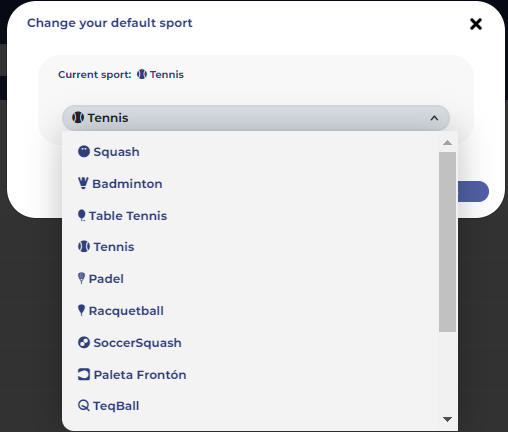This screenshot has width=508, height=432.
Task: Click the Padel racket icon
Action: pyautogui.click(x=81, y=278)
